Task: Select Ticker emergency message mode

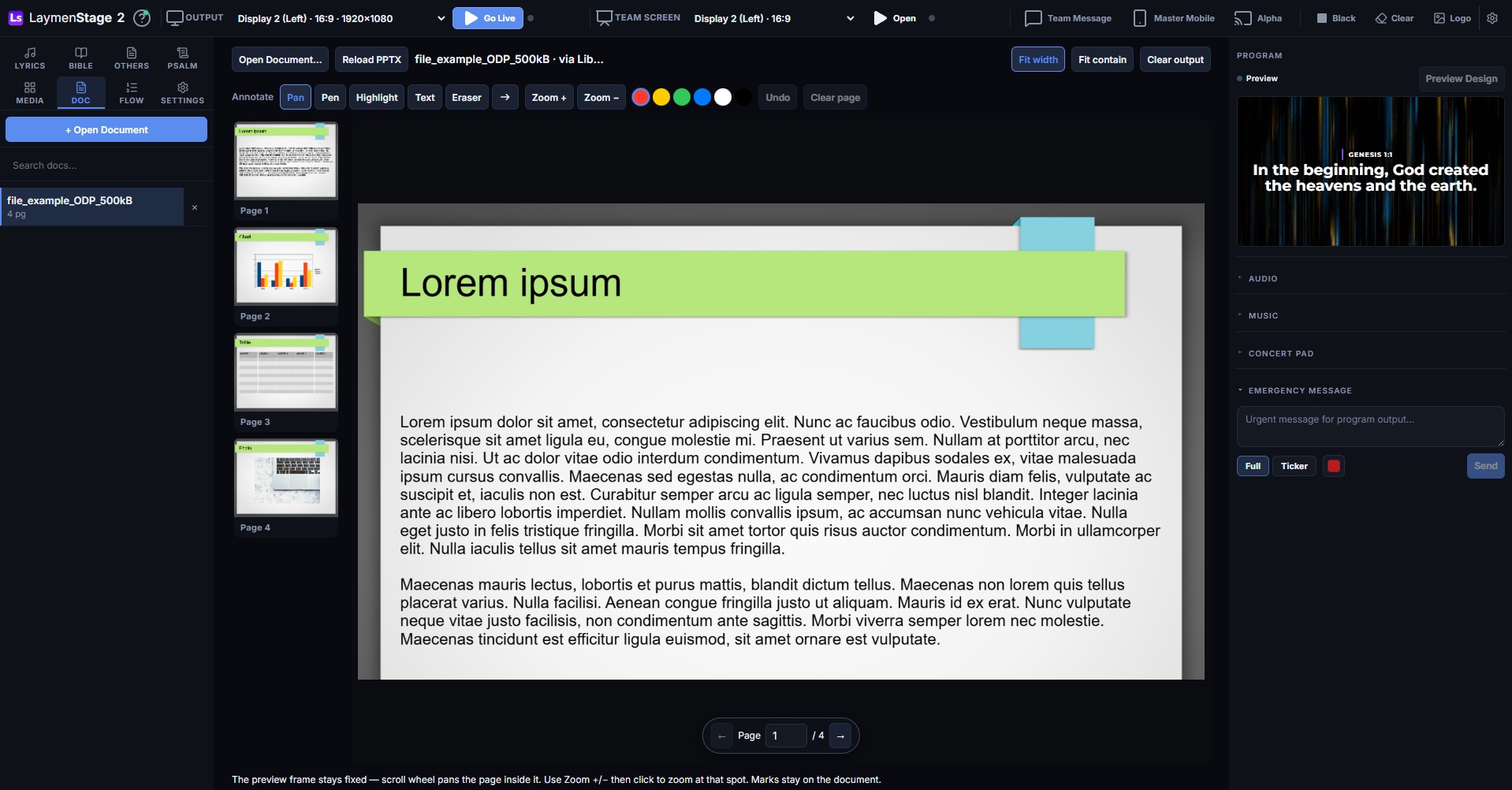Action: [1294, 466]
